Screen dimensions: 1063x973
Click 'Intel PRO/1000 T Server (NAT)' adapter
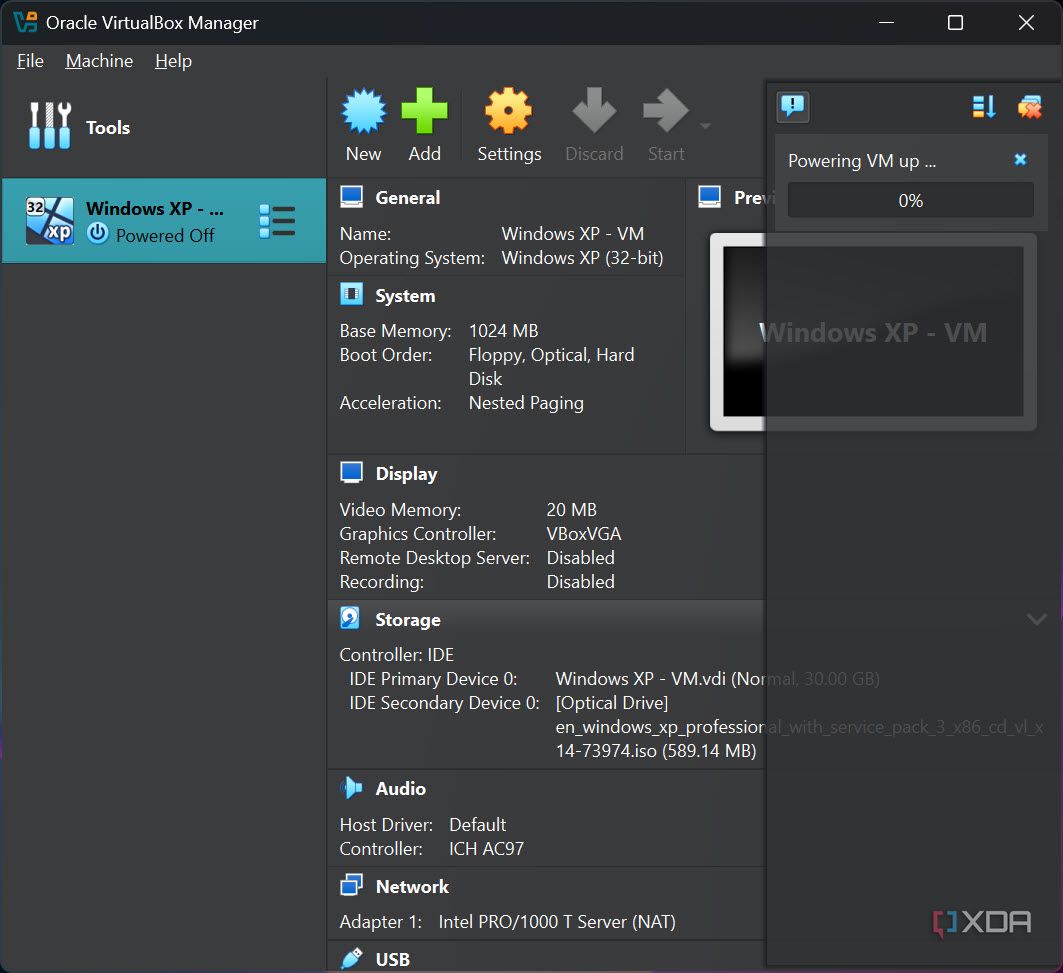(557, 922)
